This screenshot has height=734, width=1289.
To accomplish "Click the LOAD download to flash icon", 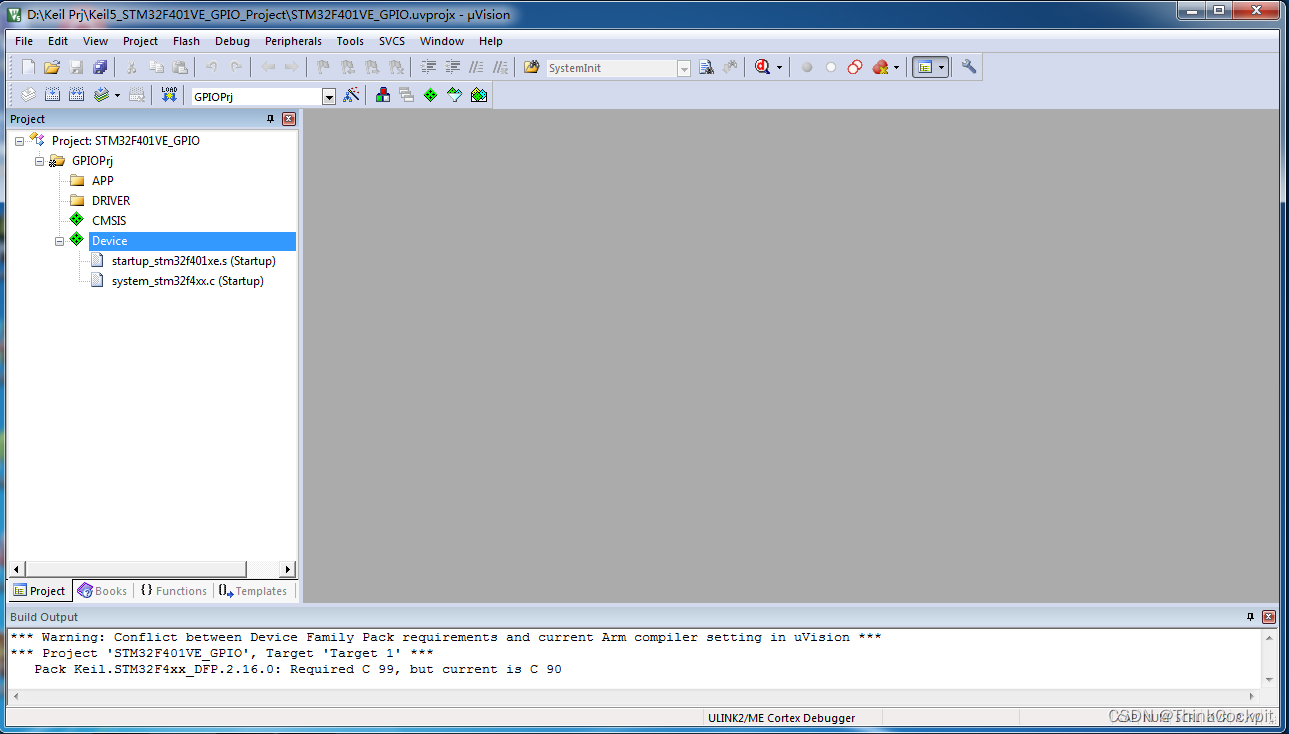I will coord(169,94).
